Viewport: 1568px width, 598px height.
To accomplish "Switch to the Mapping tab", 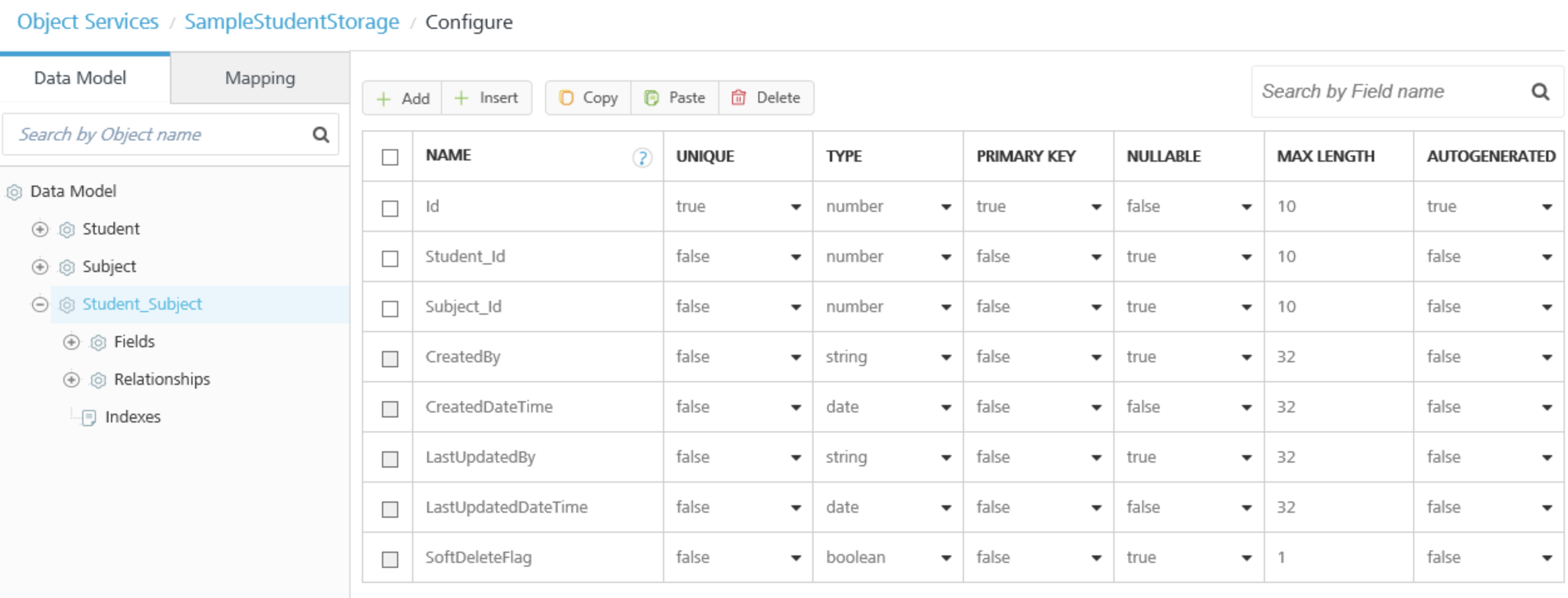I will [260, 78].
